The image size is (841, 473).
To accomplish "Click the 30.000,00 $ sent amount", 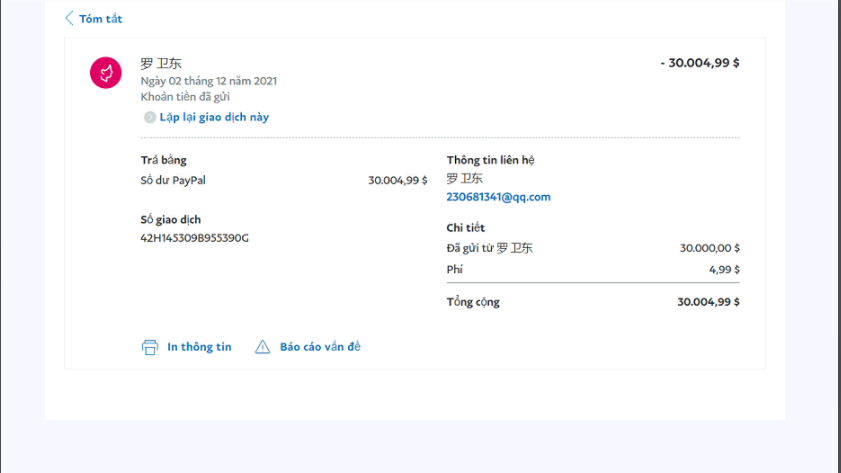I will [709, 248].
